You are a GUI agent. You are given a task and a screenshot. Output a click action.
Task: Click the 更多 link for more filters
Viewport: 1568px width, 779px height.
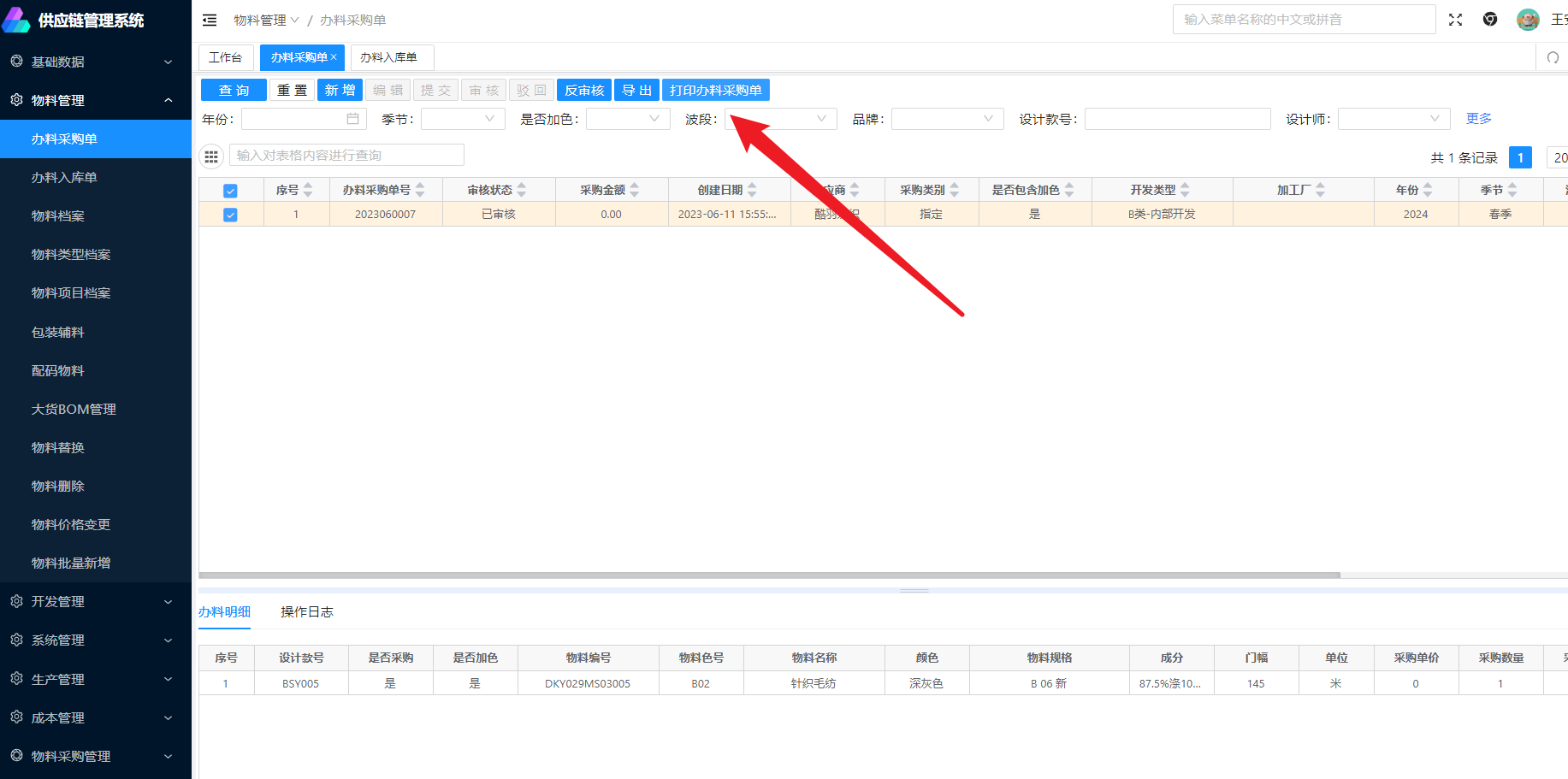[x=1478, y=119]
